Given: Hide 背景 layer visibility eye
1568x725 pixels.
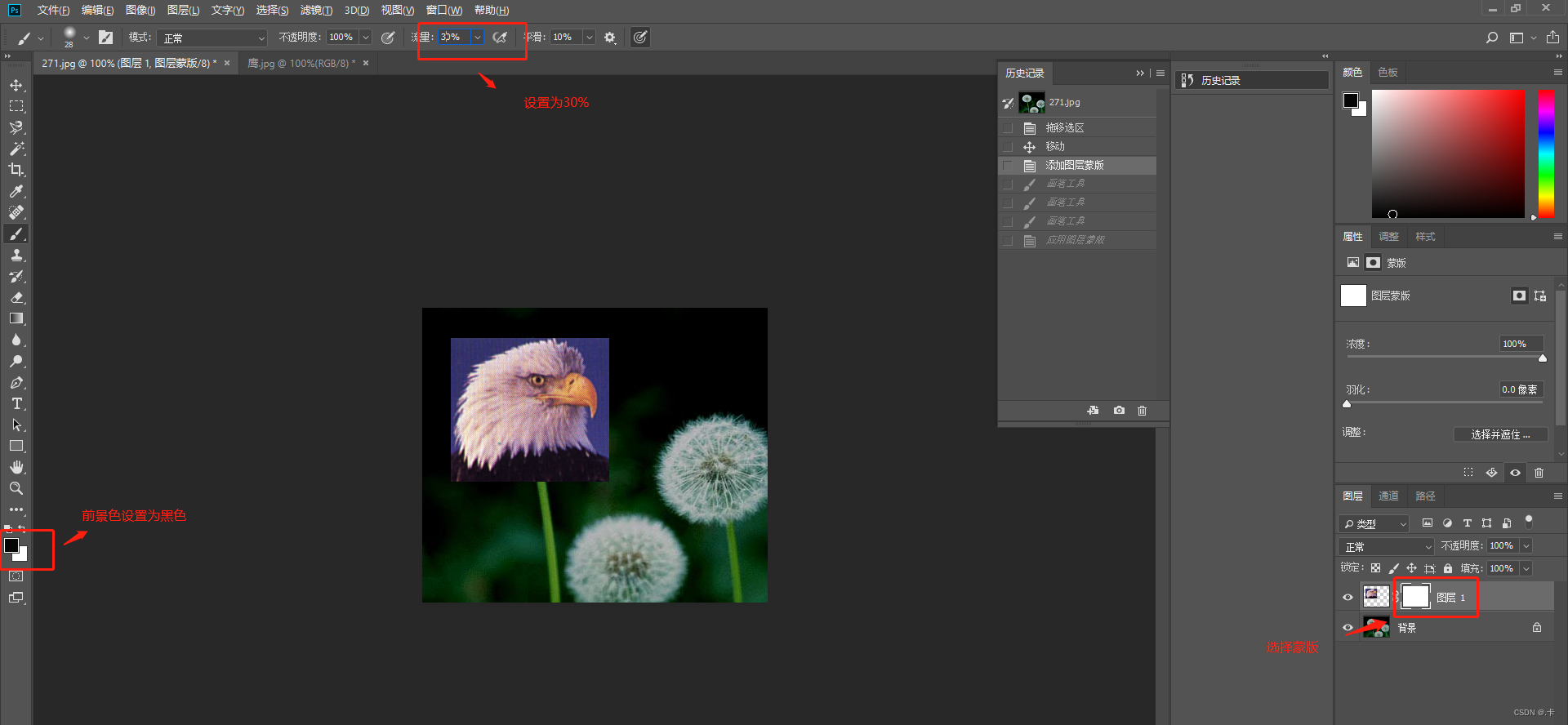Looking at the screenshot, I should (1348, 628).
